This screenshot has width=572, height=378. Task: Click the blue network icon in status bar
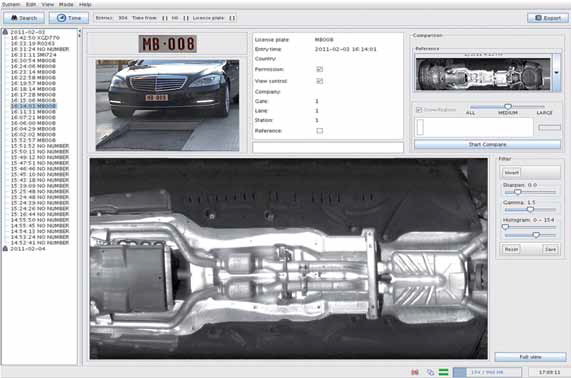[430, 372]
